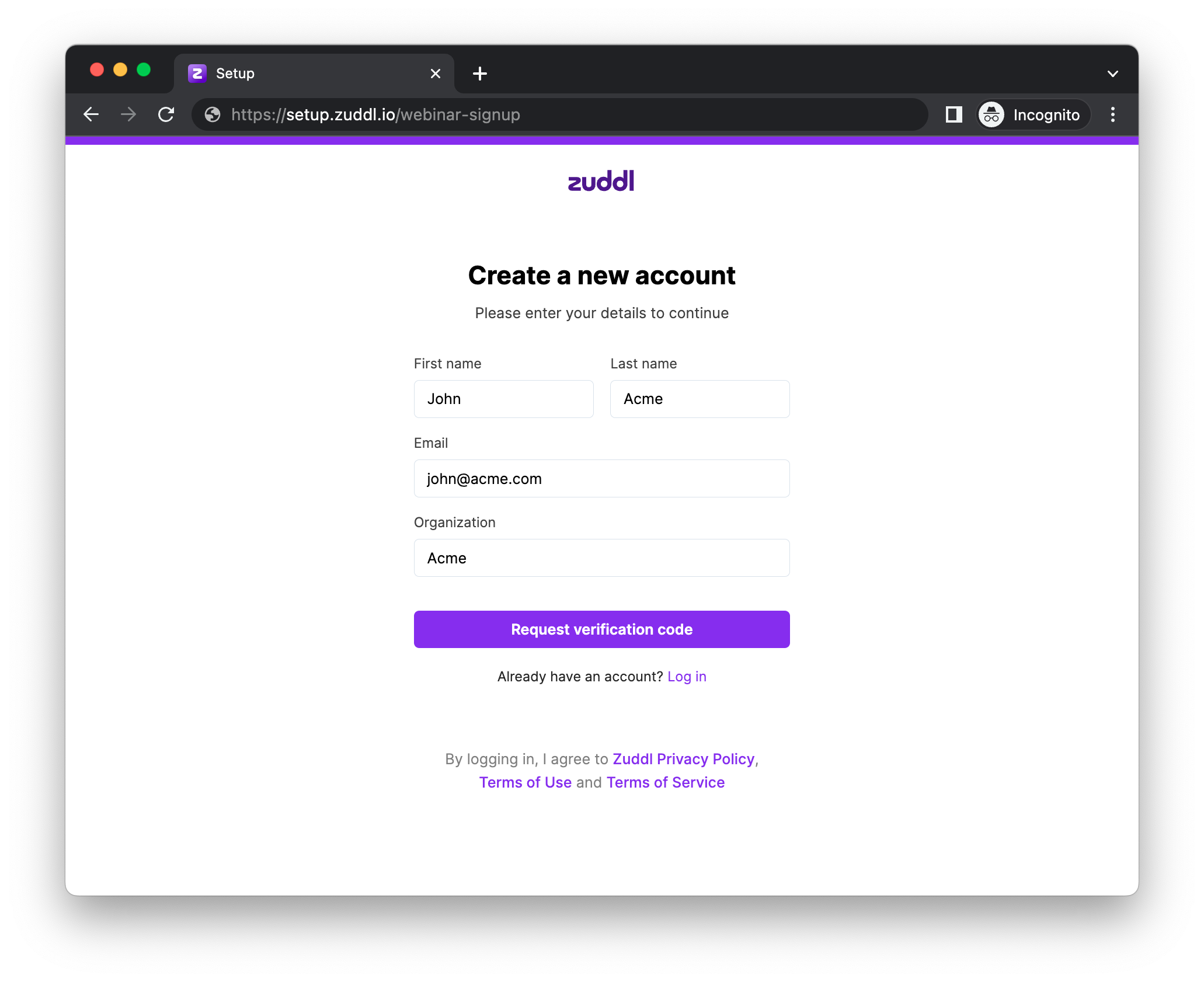
Task: Open the Log in link
Action: [687, 677]
